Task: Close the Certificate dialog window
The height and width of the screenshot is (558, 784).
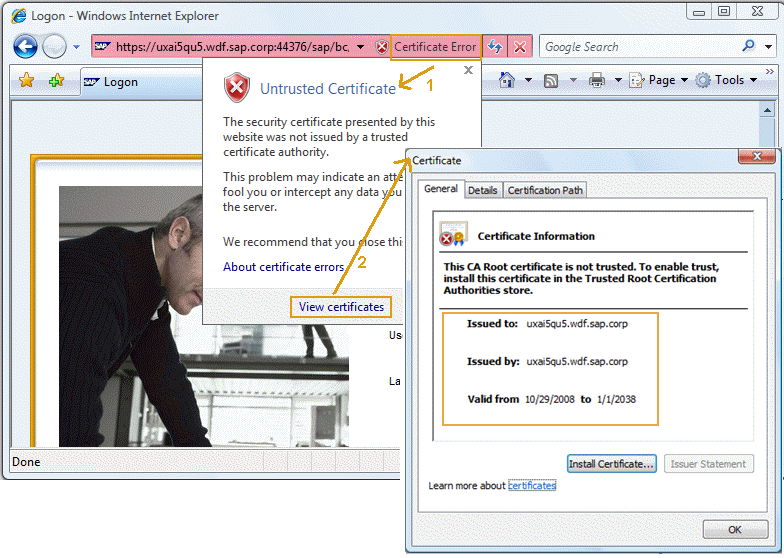Action: 758,156
